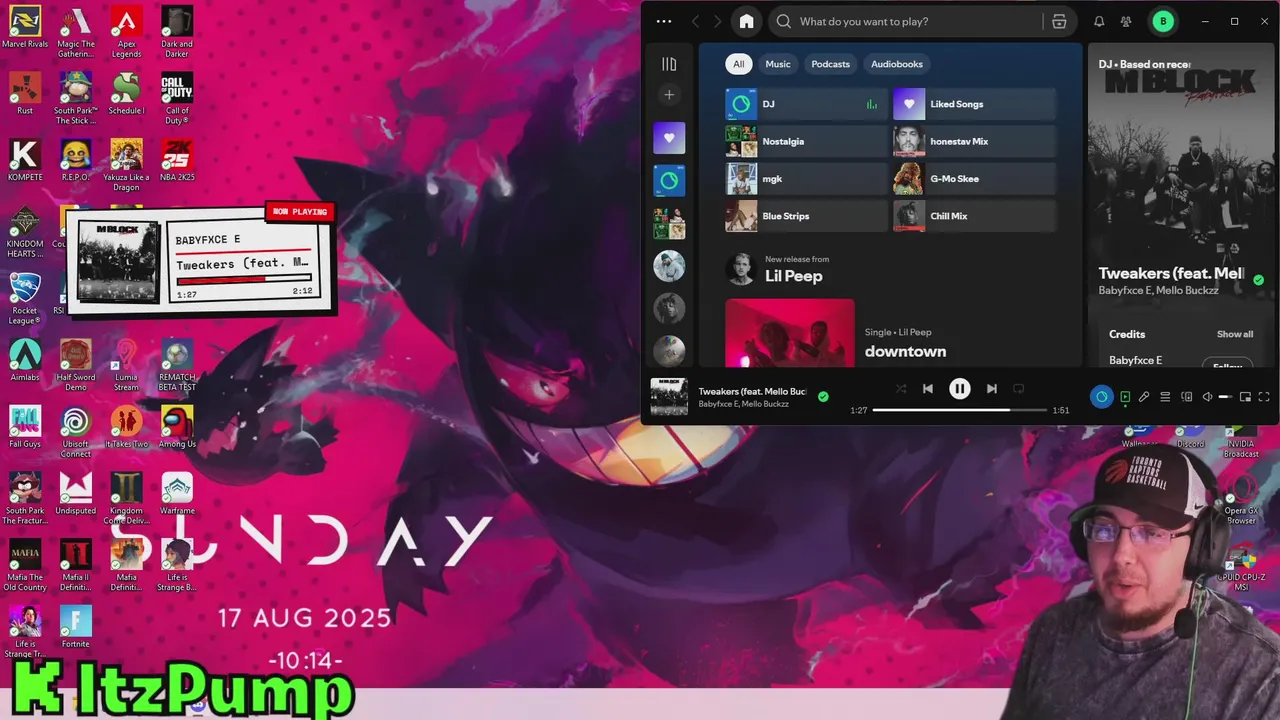Open the Lil Peep artist link
The width and height of the screenshot is (1280, 720).
[793, 276]
